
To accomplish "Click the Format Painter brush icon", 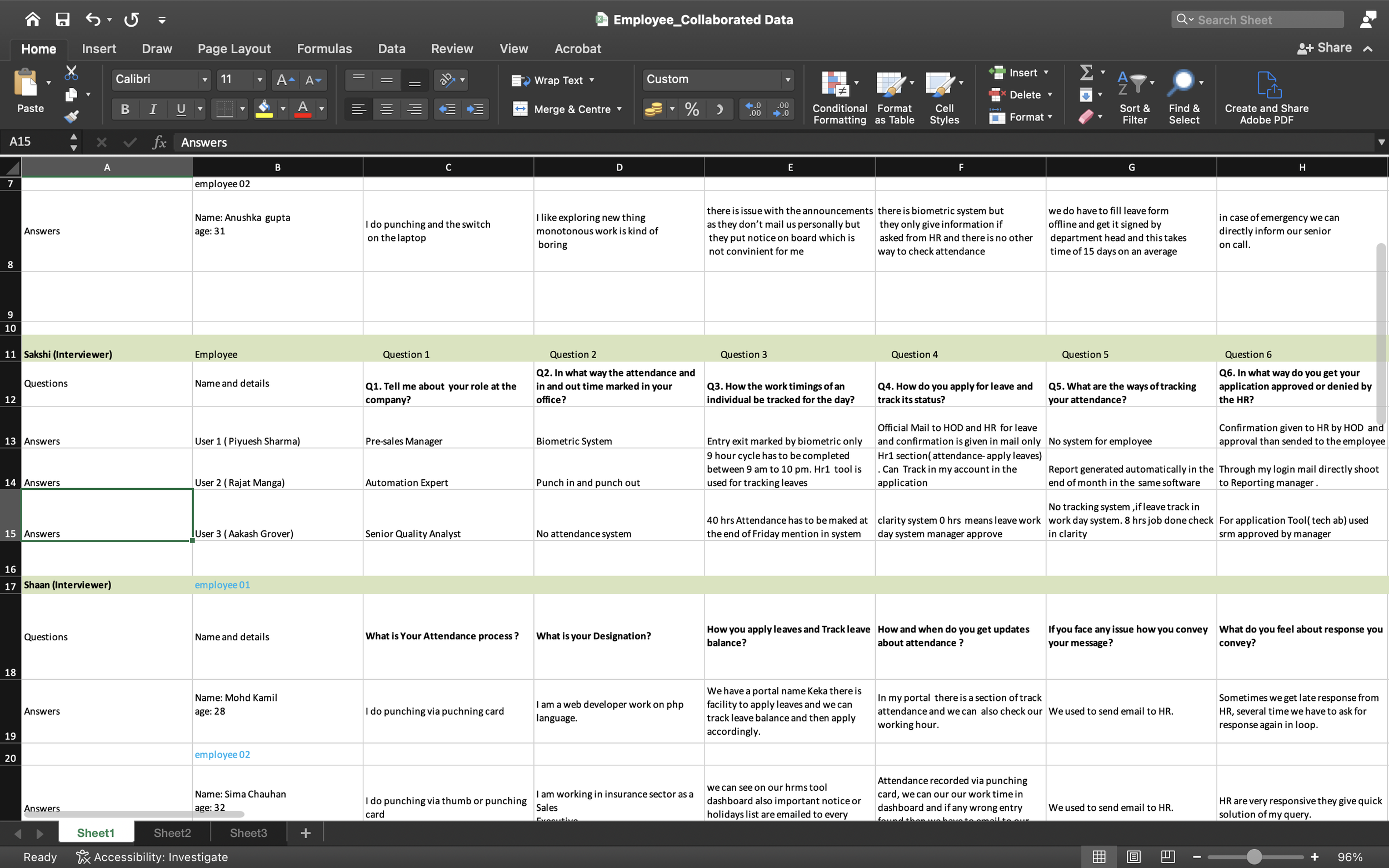I will point(71,117).
